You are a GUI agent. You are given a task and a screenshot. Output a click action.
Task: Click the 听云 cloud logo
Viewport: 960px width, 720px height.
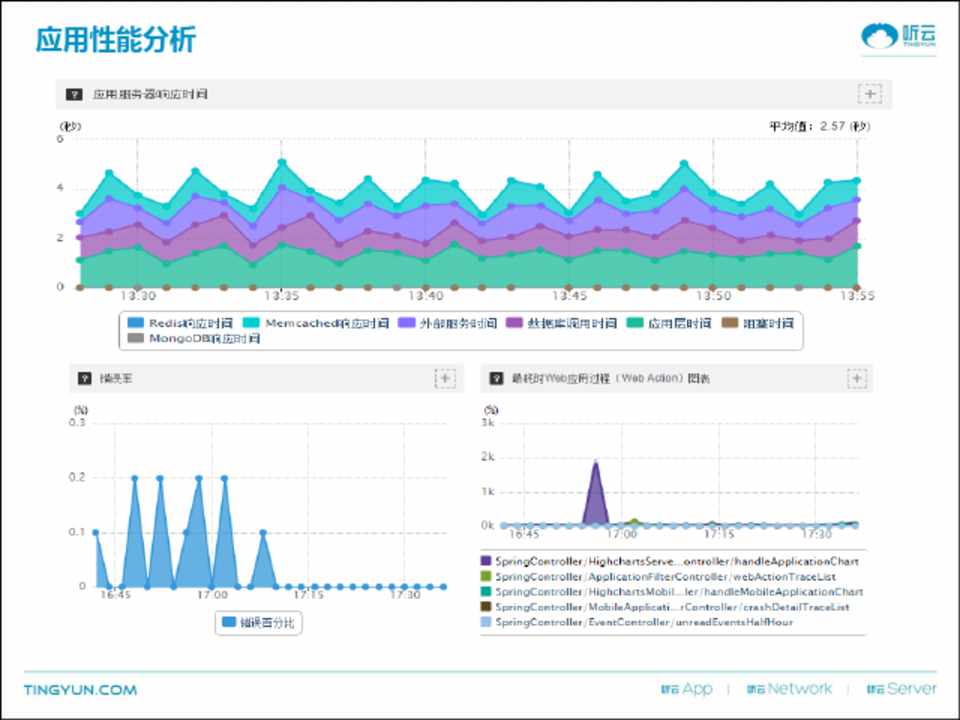[x=899, y=36]
